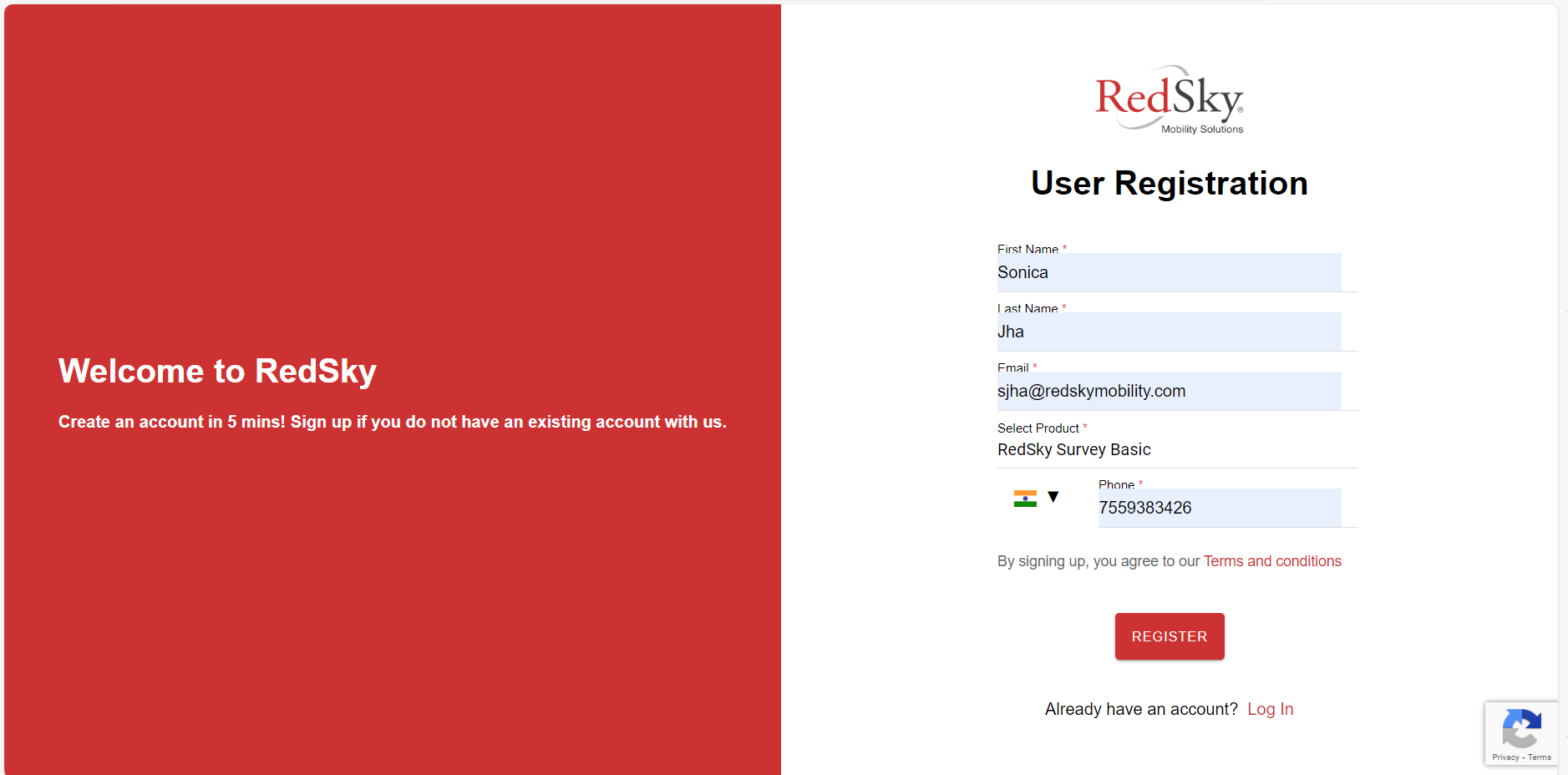Click the First Name field containing Sonica
The width and height of the screenshot is (1568, 775).
(1169, 272)
